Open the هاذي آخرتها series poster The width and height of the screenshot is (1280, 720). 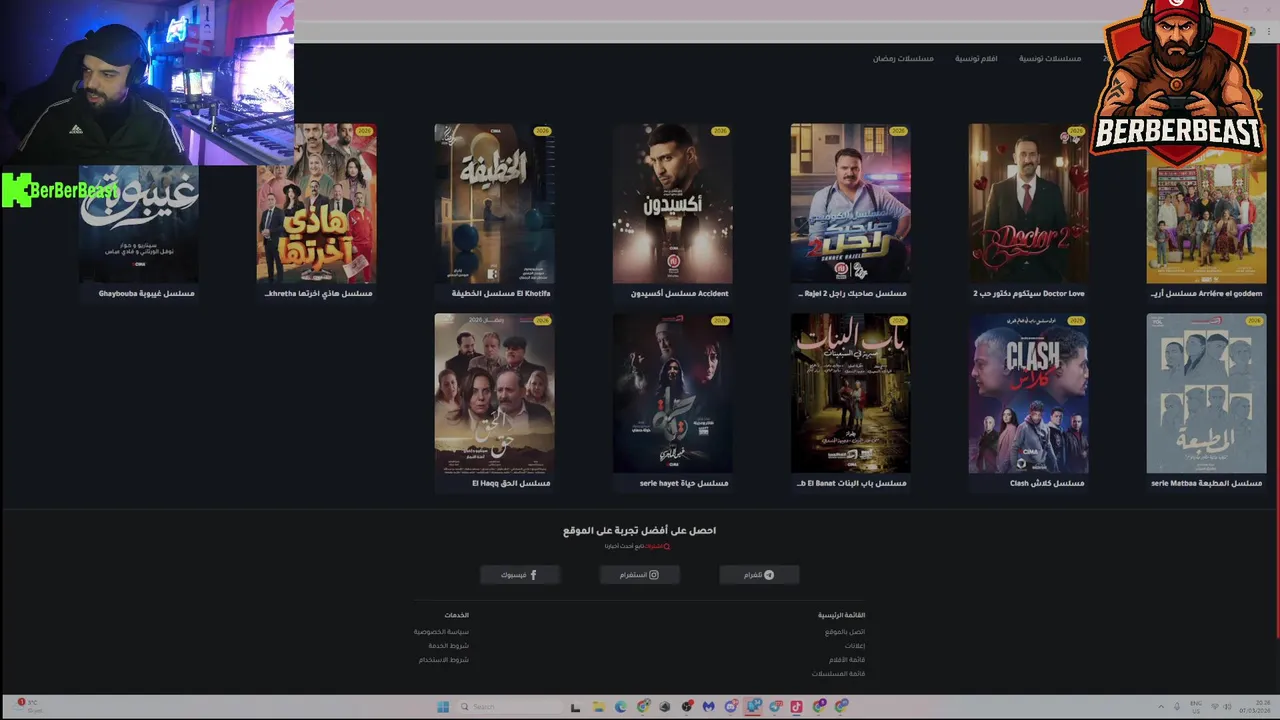(316, 204)
